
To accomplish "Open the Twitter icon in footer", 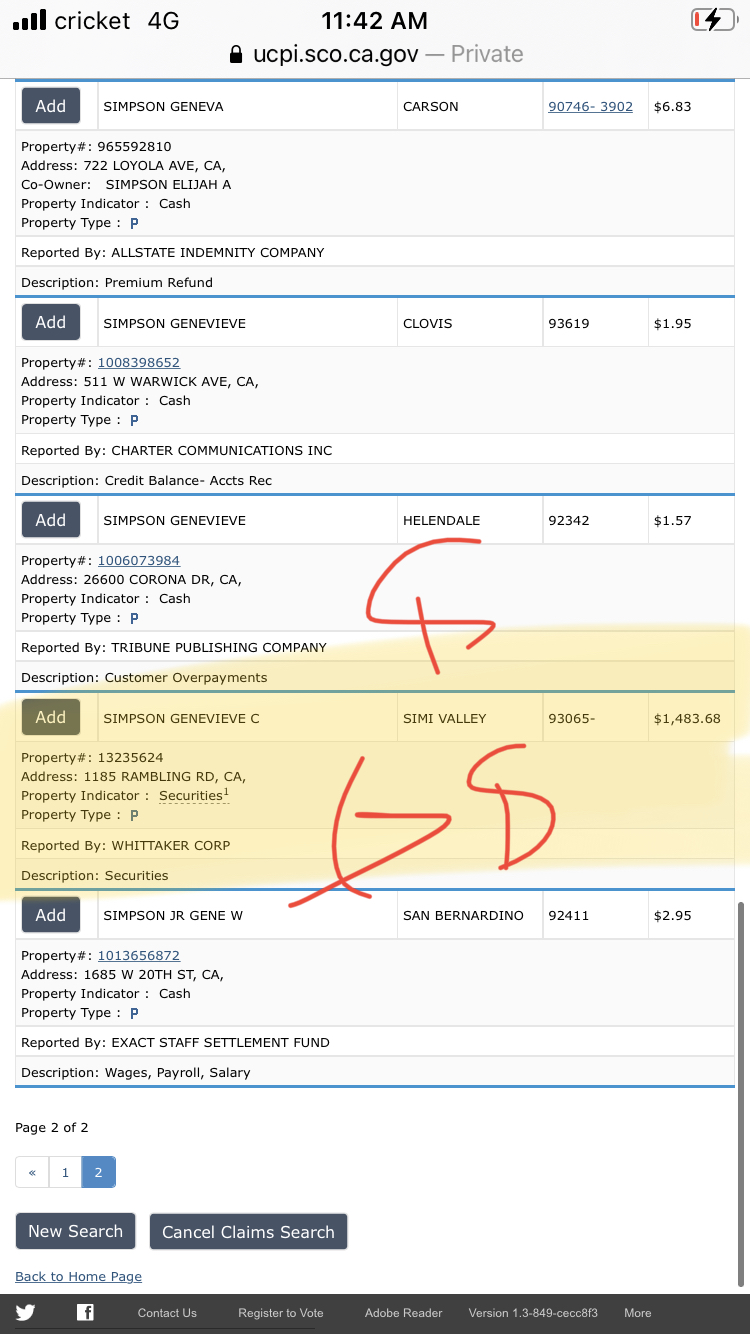I will click(x=25, y=1313).
